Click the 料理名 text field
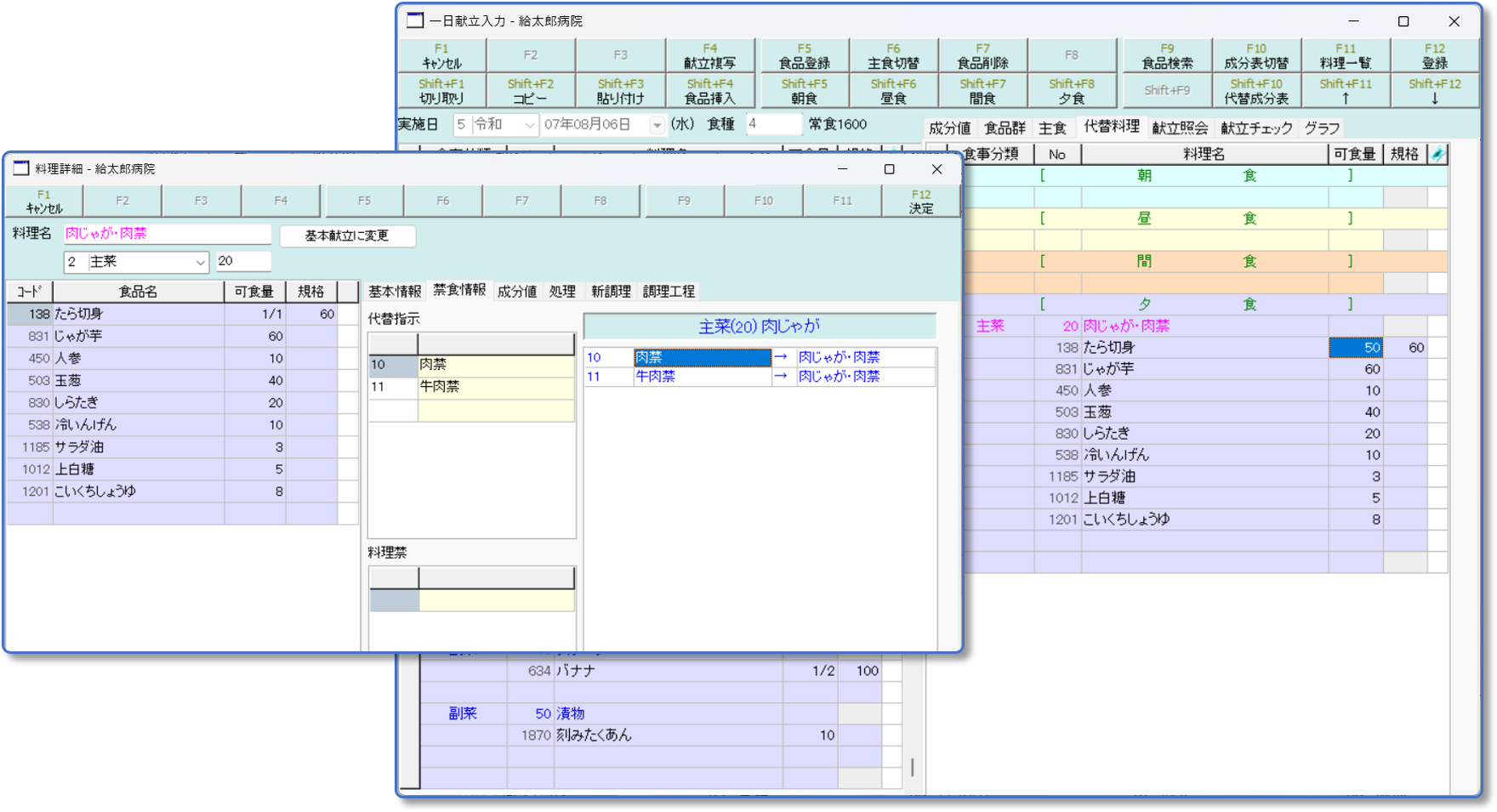Image resolution: width=1497 pixels, height=812 pixels. (x=167, y=234)
